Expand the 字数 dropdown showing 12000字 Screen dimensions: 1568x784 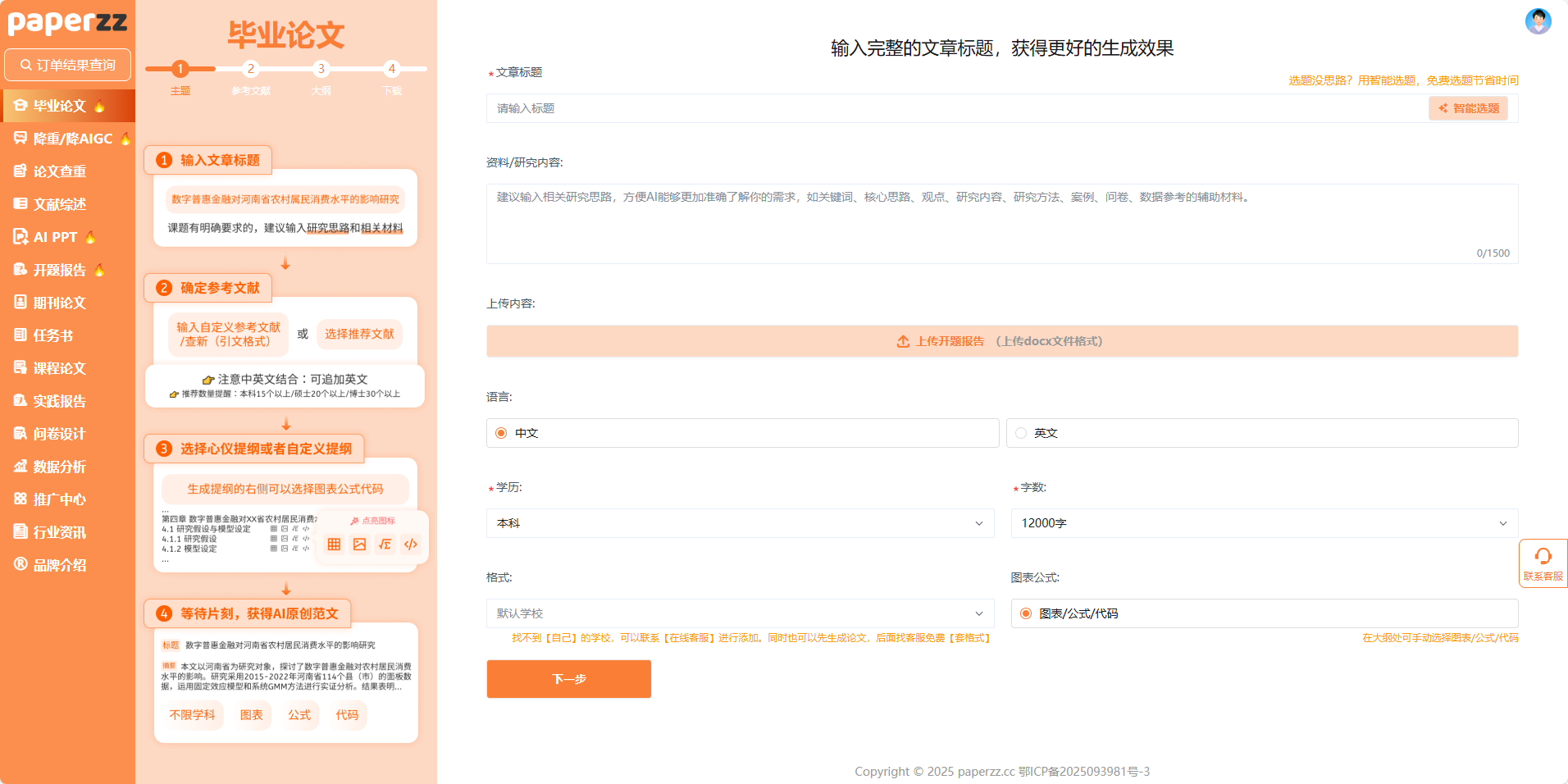coord(1264,523)
